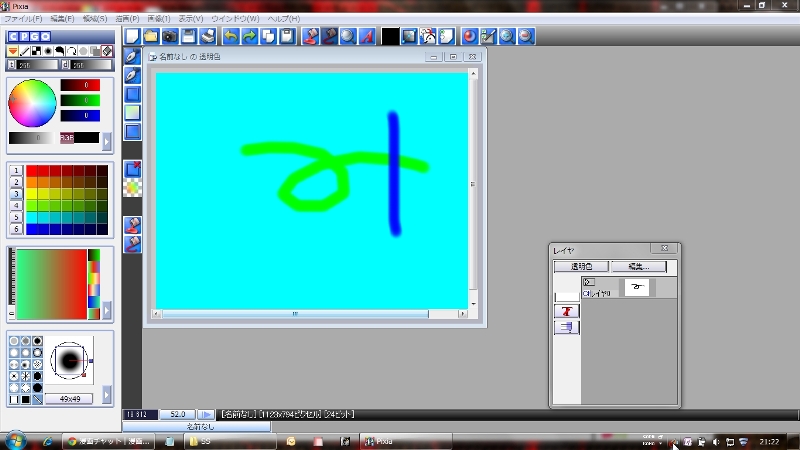
Task: Select the red letter A text tool
Action: pyautogui.click(x=367, y=36)
